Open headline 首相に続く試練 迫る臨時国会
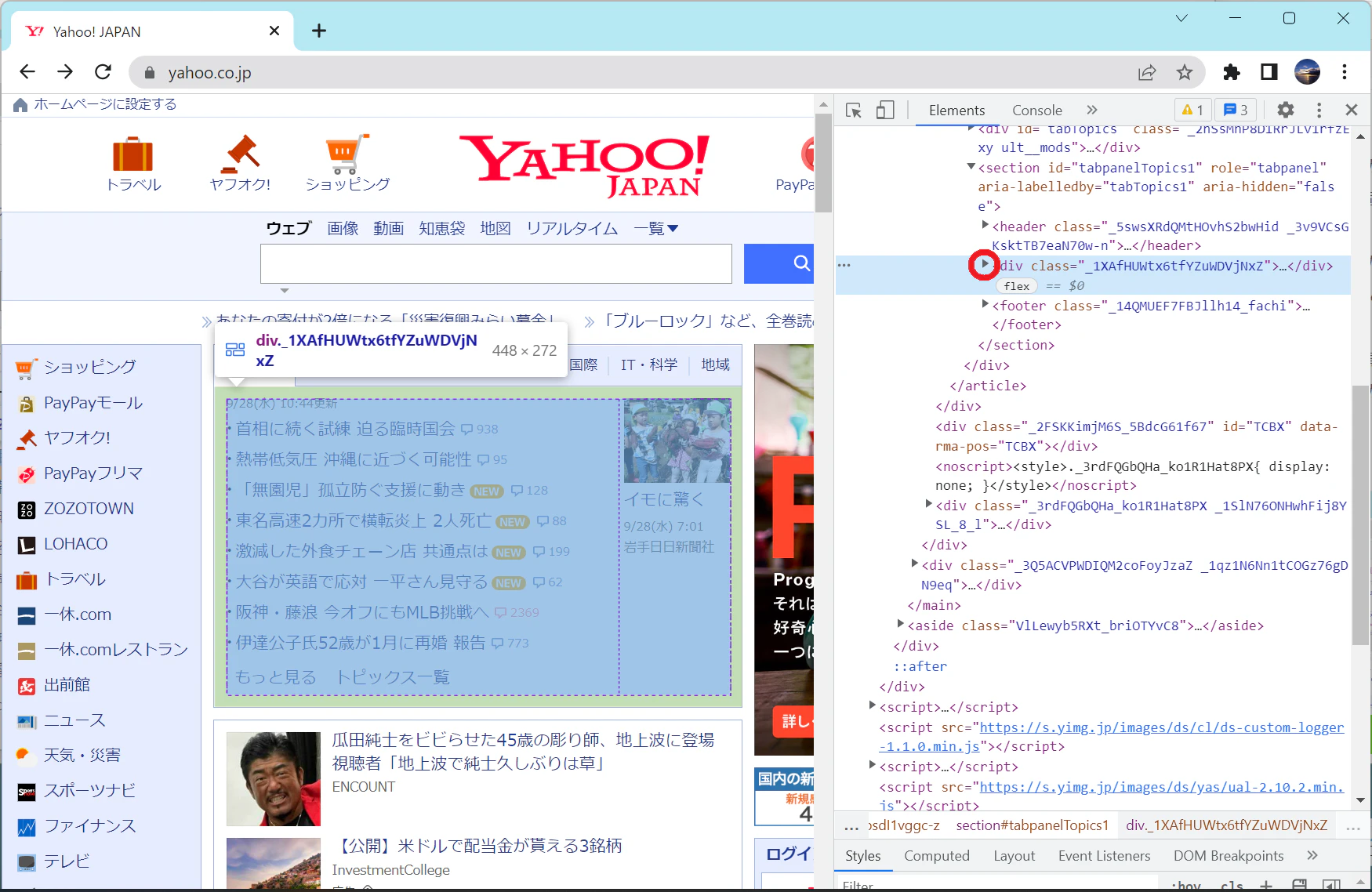1372x892 pixels. 345,429
